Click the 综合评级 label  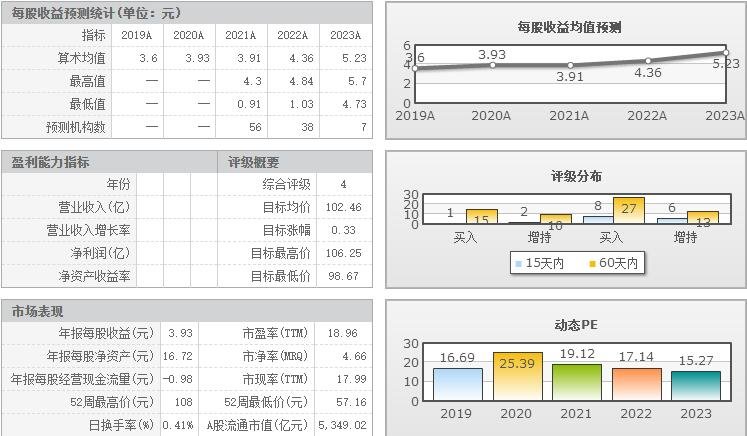click(286, 184)
